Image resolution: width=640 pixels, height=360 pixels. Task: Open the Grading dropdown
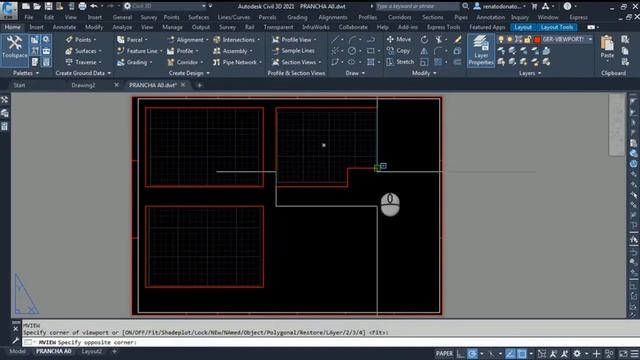click(x=135, y=62)
